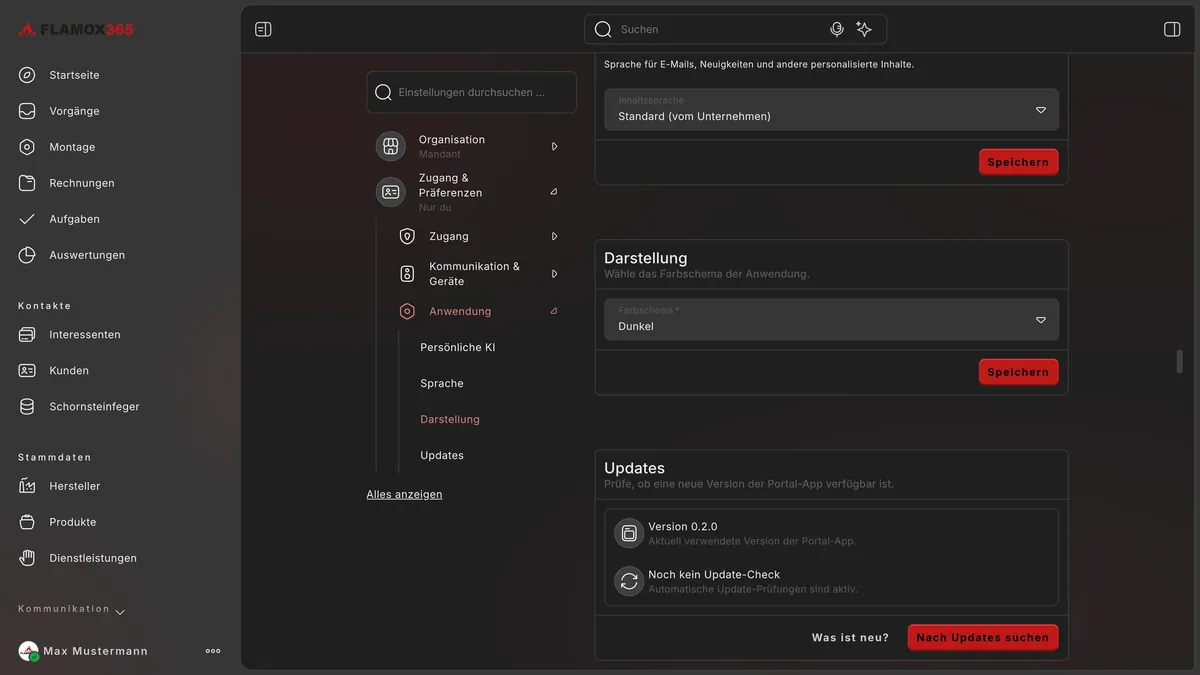Open Interessenten card icon
This screenshot has height=675, width=1200.
pos(27,334)
